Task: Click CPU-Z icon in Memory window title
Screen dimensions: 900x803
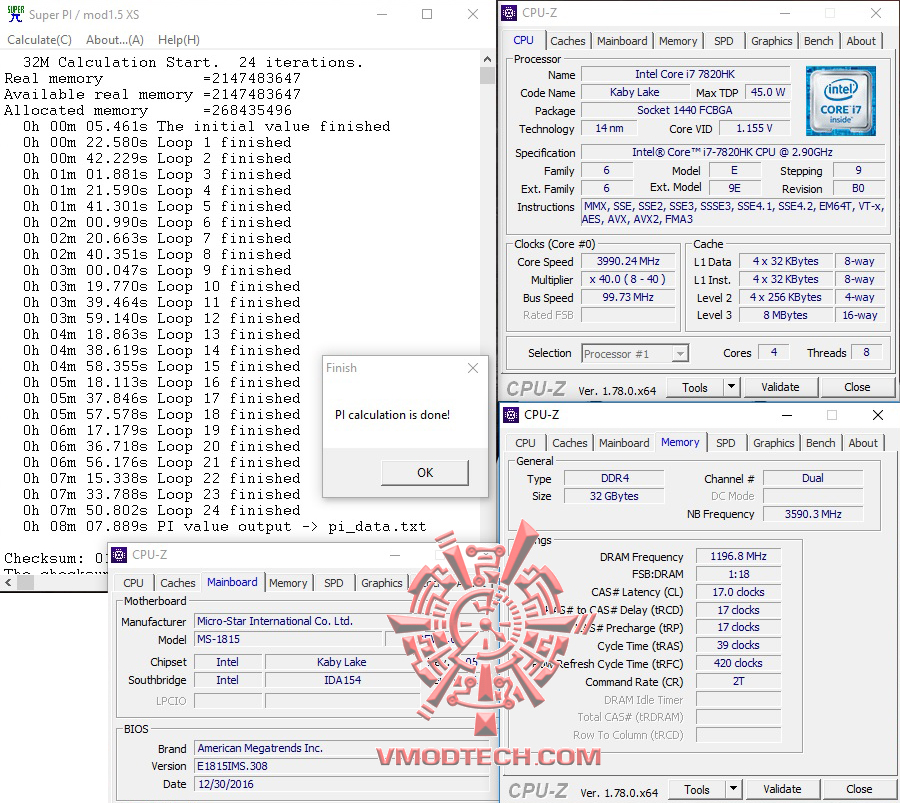Action: [510, 414]
